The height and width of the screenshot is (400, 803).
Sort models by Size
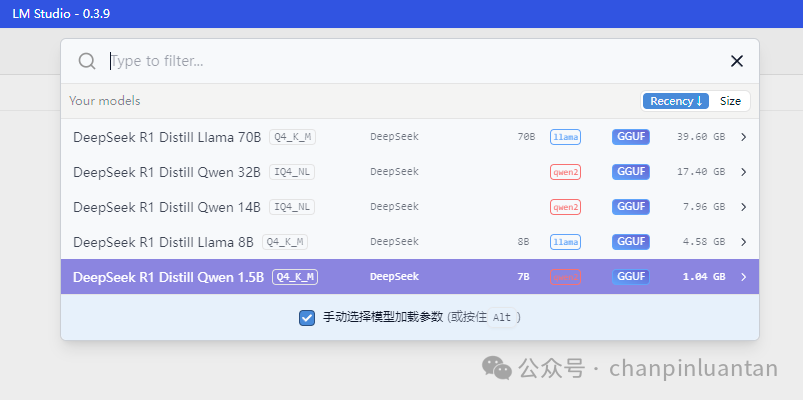click(730, 101)
